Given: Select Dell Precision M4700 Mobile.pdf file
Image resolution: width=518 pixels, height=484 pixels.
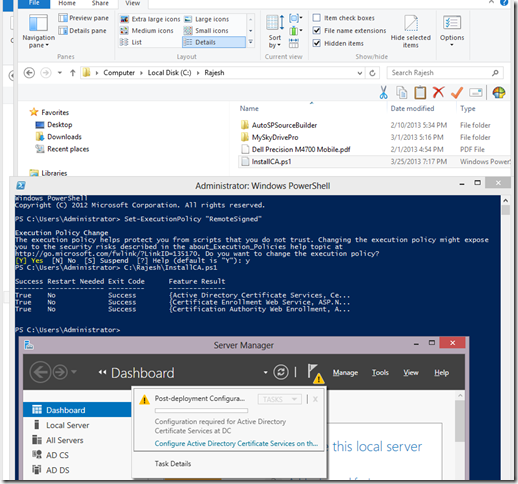Looking at the screenshot, I should click(x=301, y=149).
